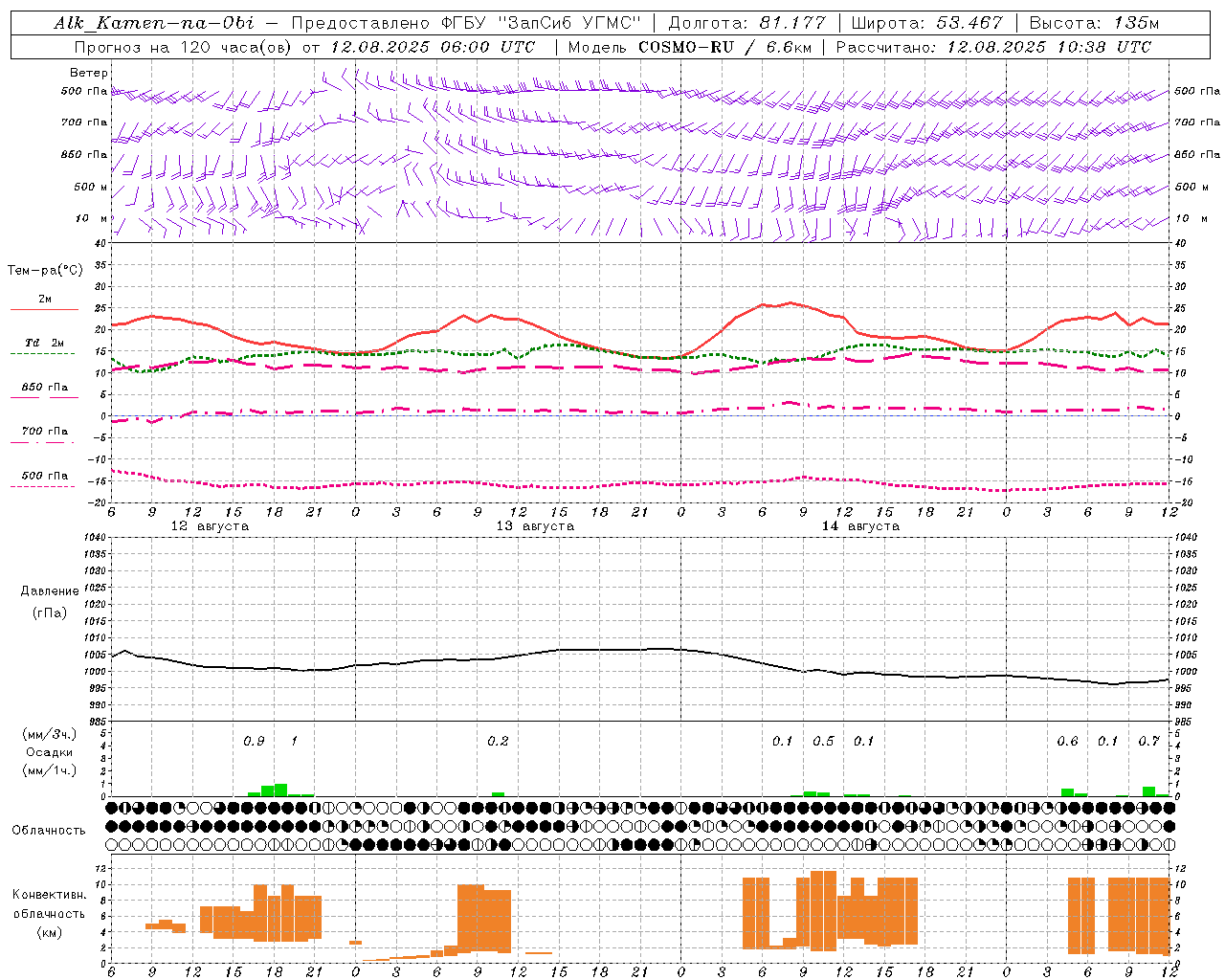Click the Ветер panel label
Viewport: 1225px width, 980px height.
(89, 73)
